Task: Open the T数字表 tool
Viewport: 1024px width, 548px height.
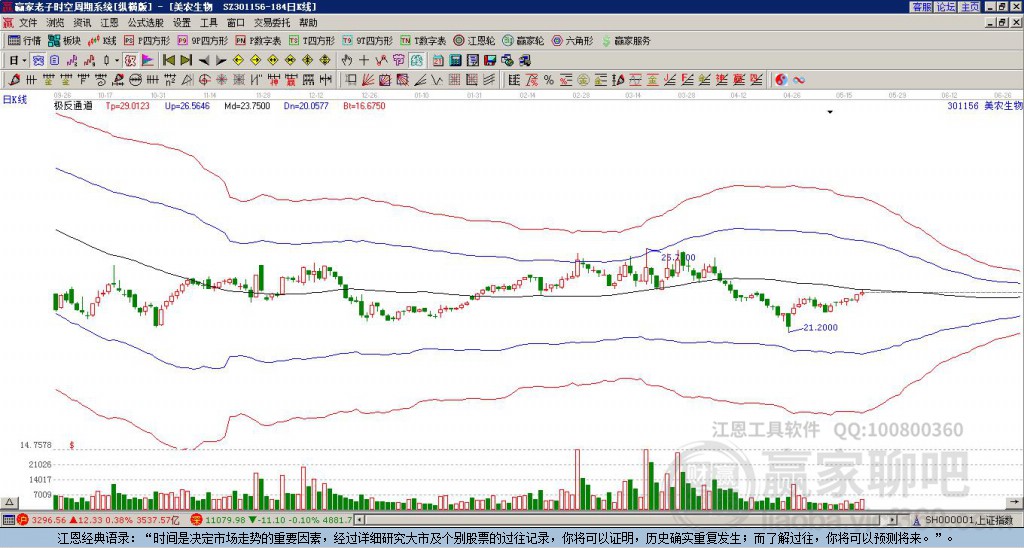Action: tap(423, 40)
